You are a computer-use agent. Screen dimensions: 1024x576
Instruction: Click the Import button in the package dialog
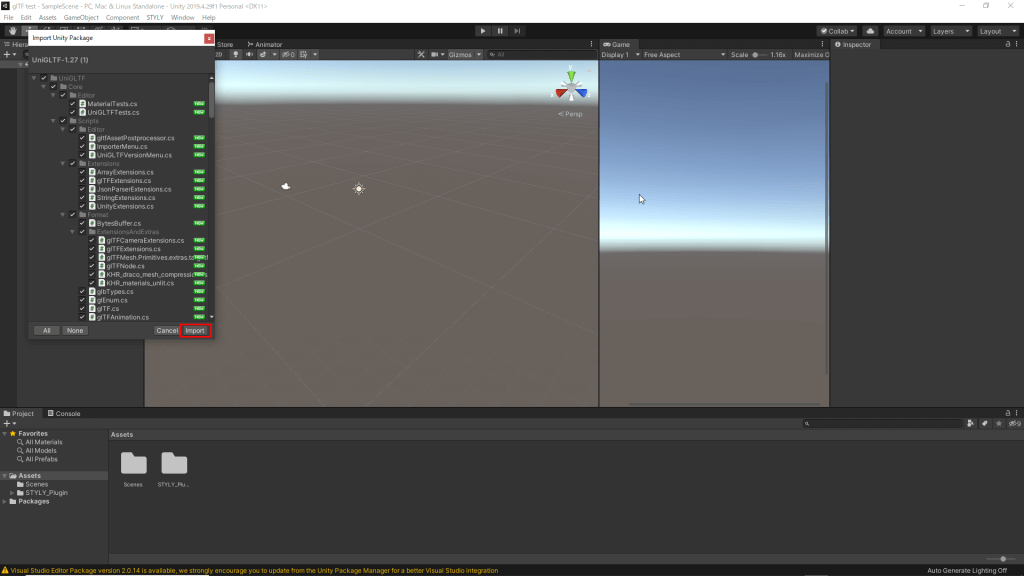[x=195, y=330]
